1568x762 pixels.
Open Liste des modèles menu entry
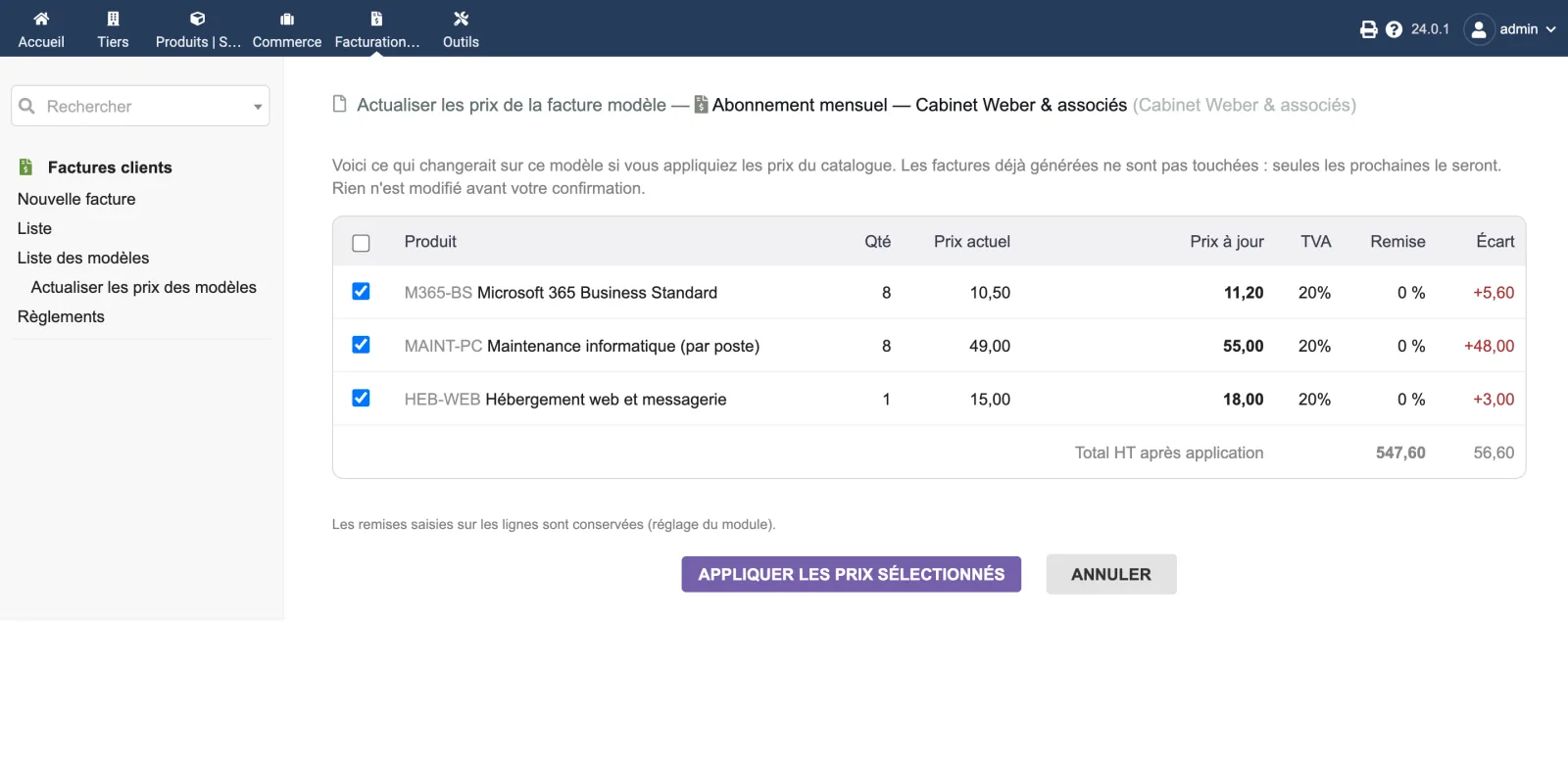[x=83, y=258]
